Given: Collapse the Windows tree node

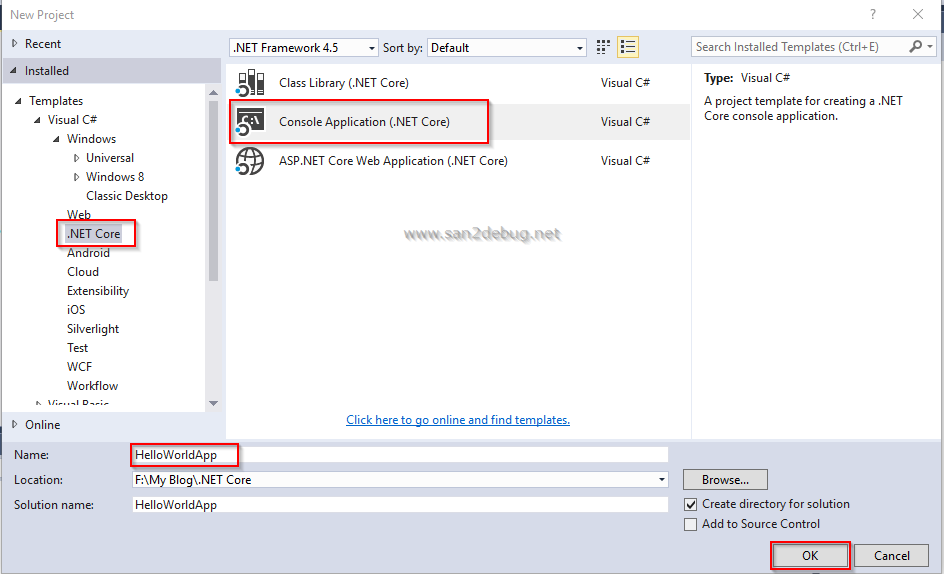Looking at the screenshot, I should (57, 139).
